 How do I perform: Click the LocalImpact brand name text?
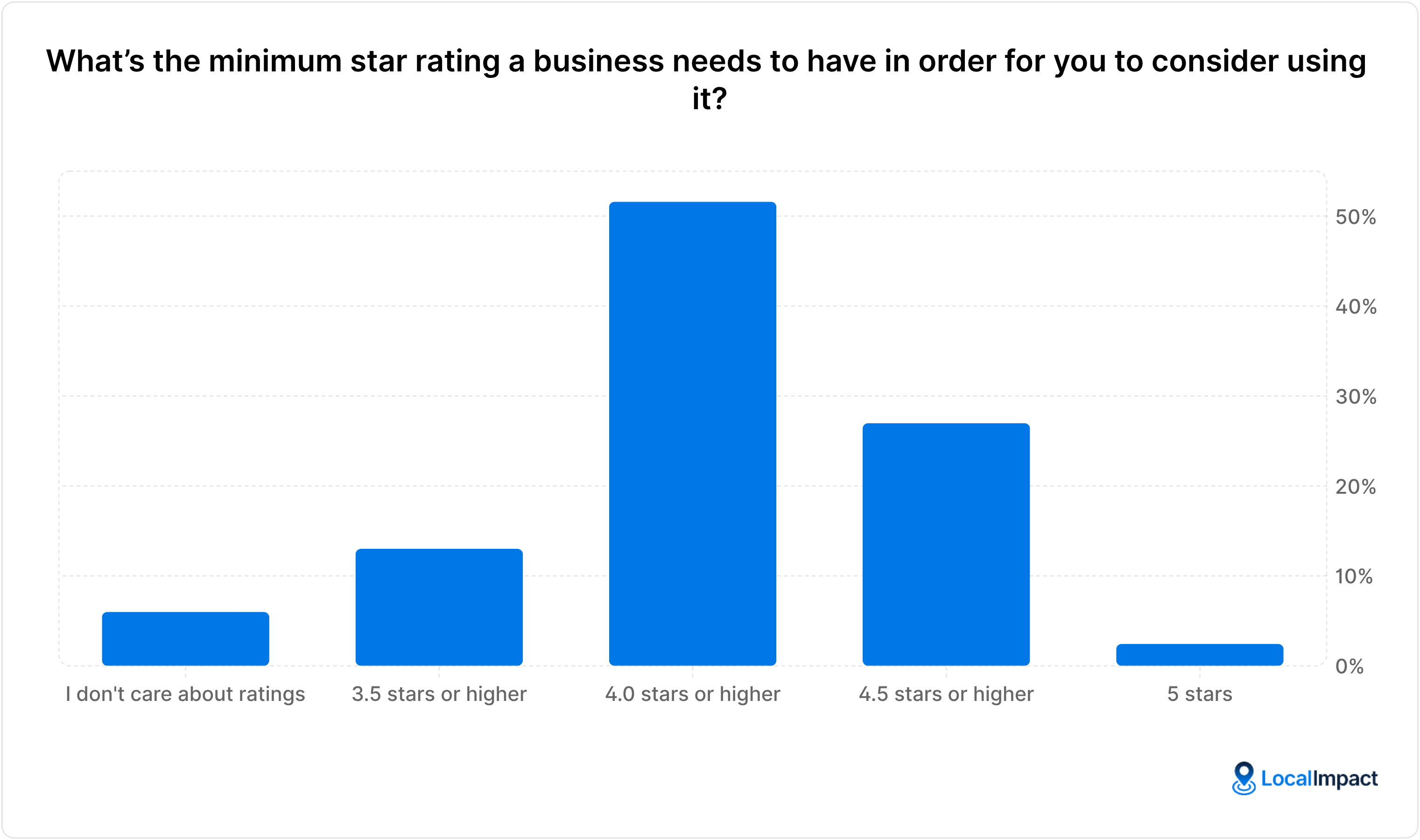1319,779
